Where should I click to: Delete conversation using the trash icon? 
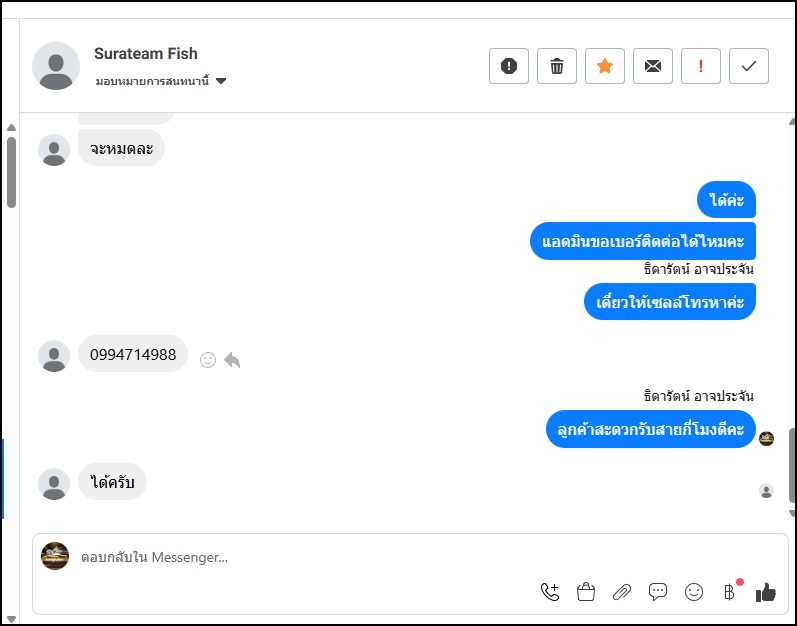[557, 66]
